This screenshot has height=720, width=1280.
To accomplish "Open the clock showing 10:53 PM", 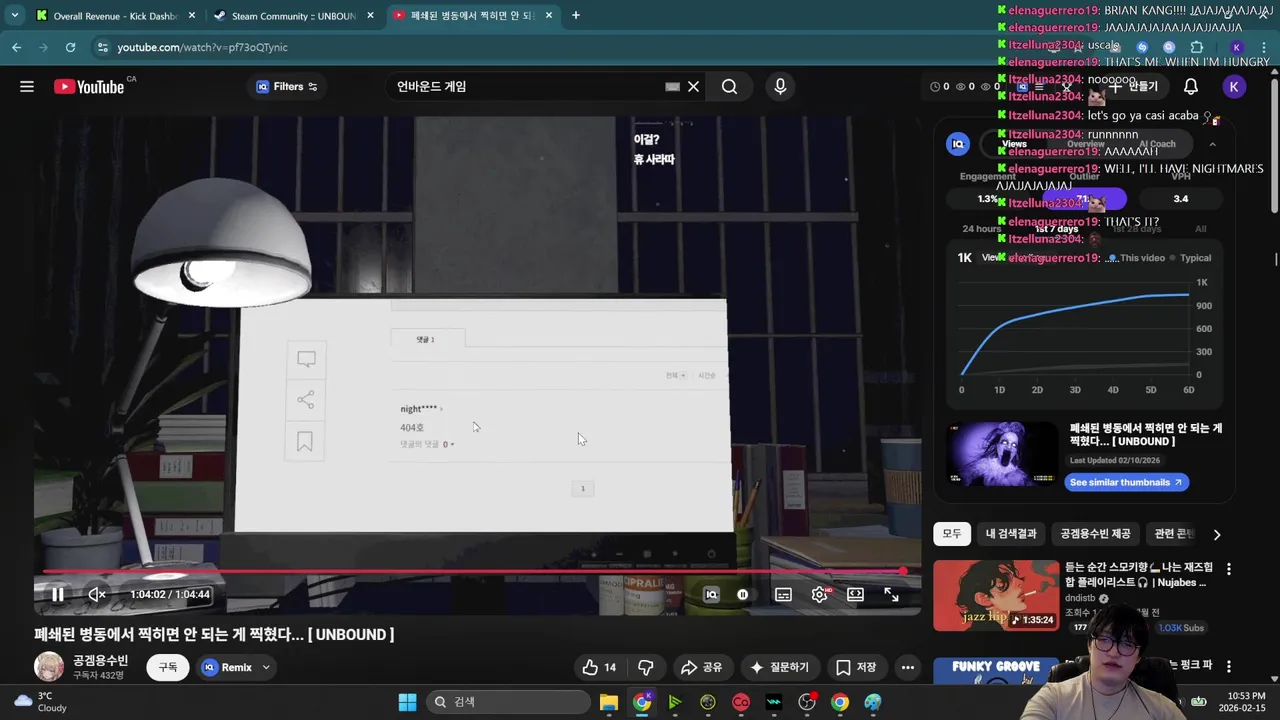I will pos(1244,702).
